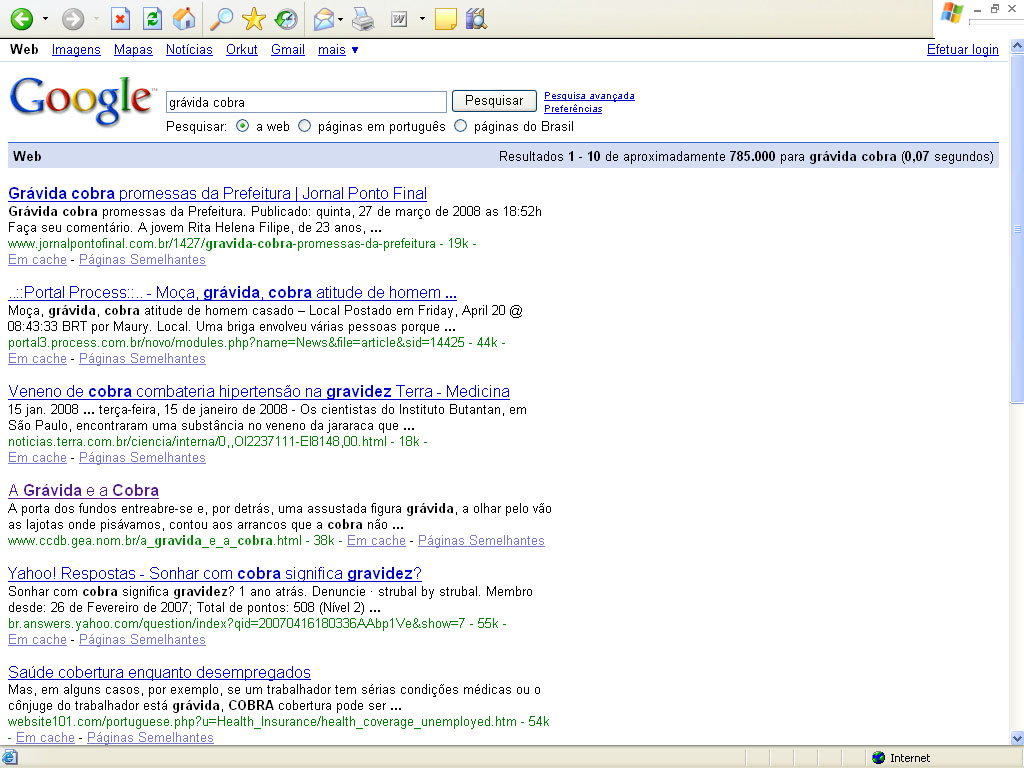Open the 'A Grávida e a Cobra' result

[83, 490]
